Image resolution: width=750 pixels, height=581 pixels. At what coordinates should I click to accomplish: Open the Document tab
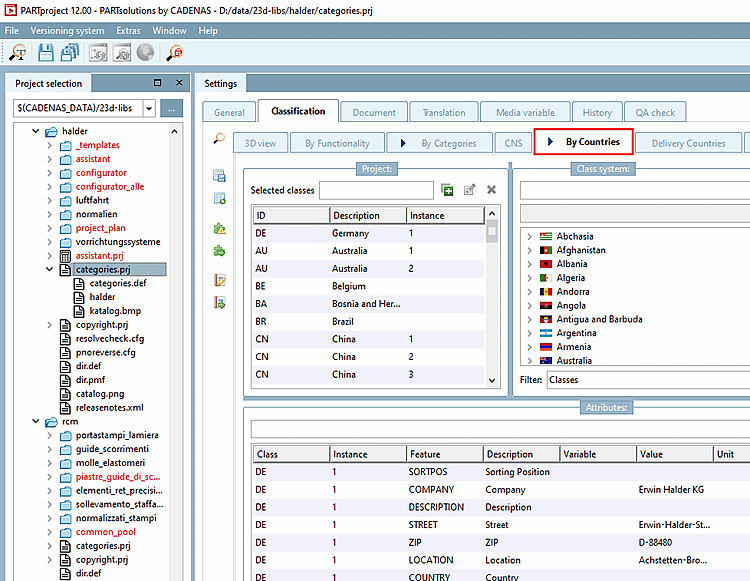pos(374,112)
